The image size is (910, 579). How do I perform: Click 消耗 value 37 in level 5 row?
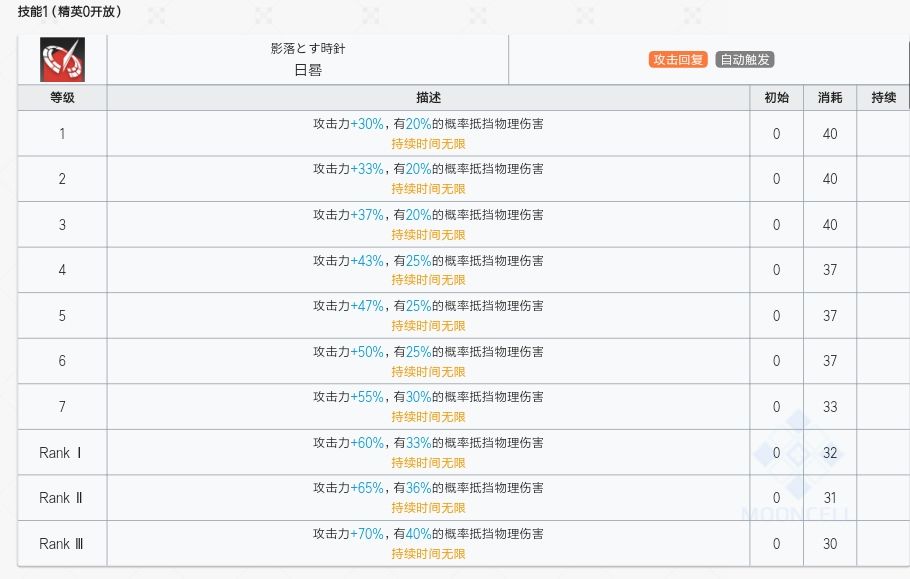tap(830, 316)
